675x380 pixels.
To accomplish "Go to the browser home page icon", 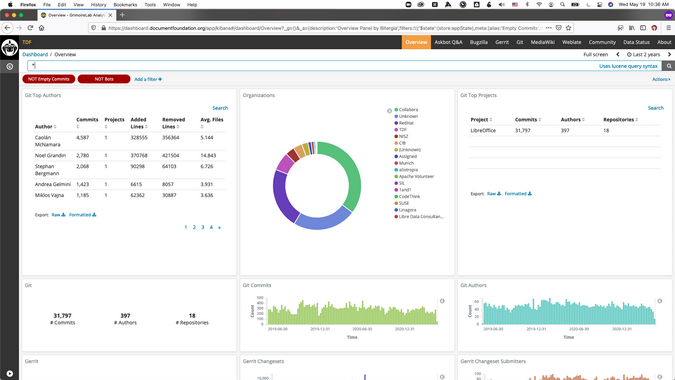I will click(41, 28).
